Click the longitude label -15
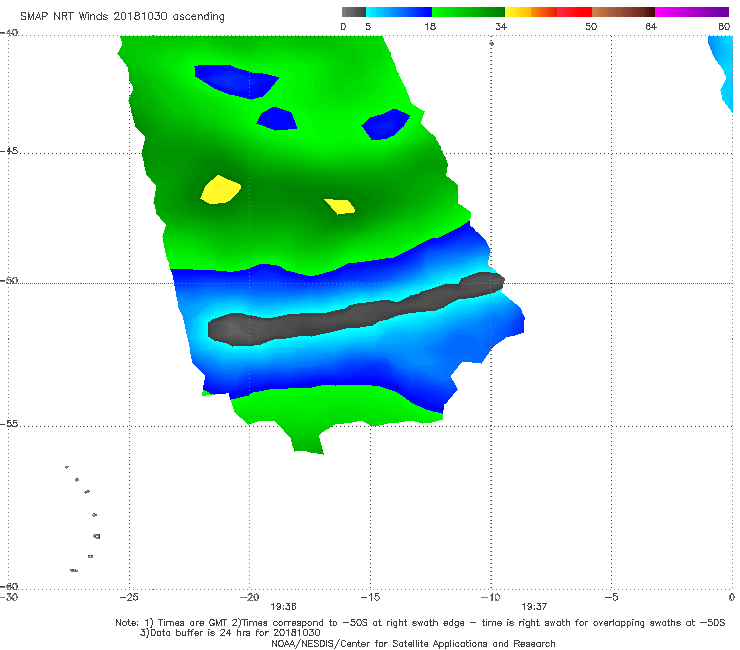This screenshot has width=740, height=650. tap(370, 597)
